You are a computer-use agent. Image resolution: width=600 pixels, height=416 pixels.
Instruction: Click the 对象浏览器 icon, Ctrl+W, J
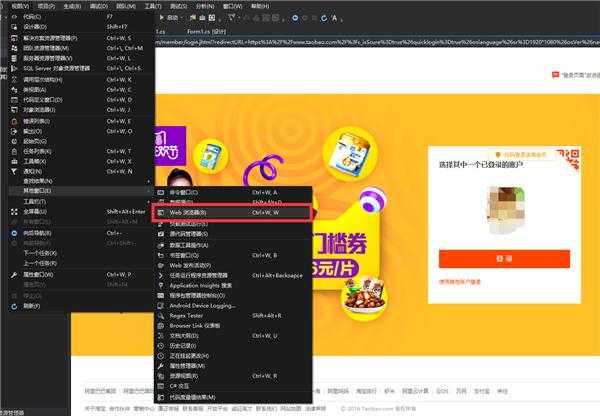click(x=14, y=110)
